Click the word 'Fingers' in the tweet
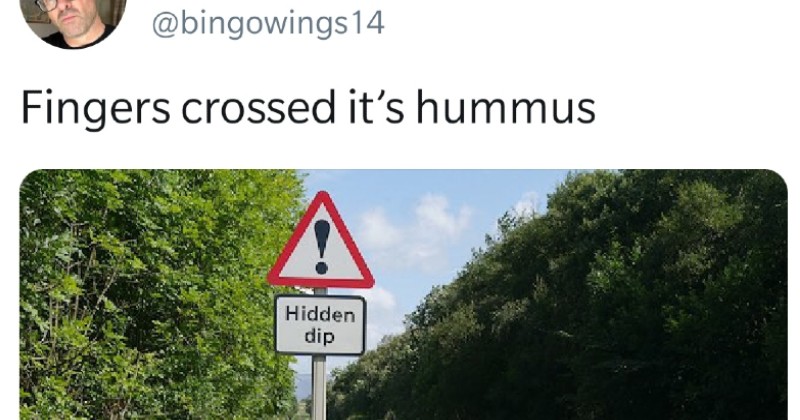This screenshot has width=800, height=420. [x=95, y=108]
